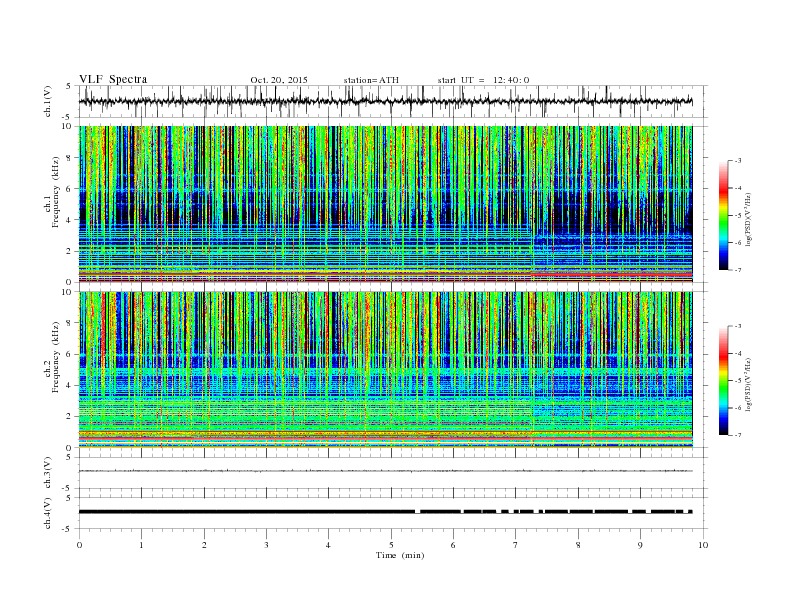Click the 6 kHz tick of ch.1 spectrogram
792x612 pixels.
tap(69, 189)
